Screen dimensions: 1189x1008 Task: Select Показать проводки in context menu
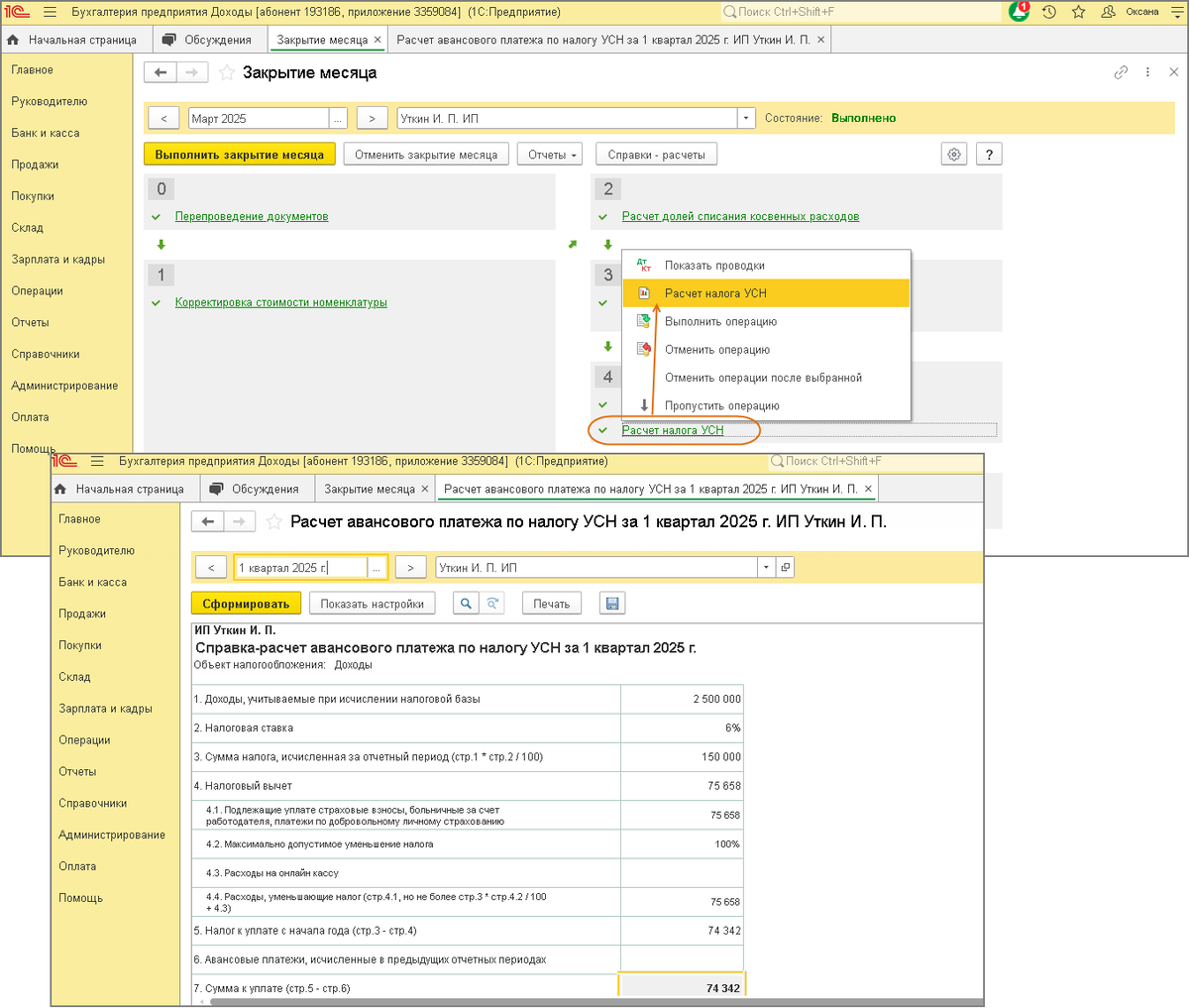(x=766, y=266)
